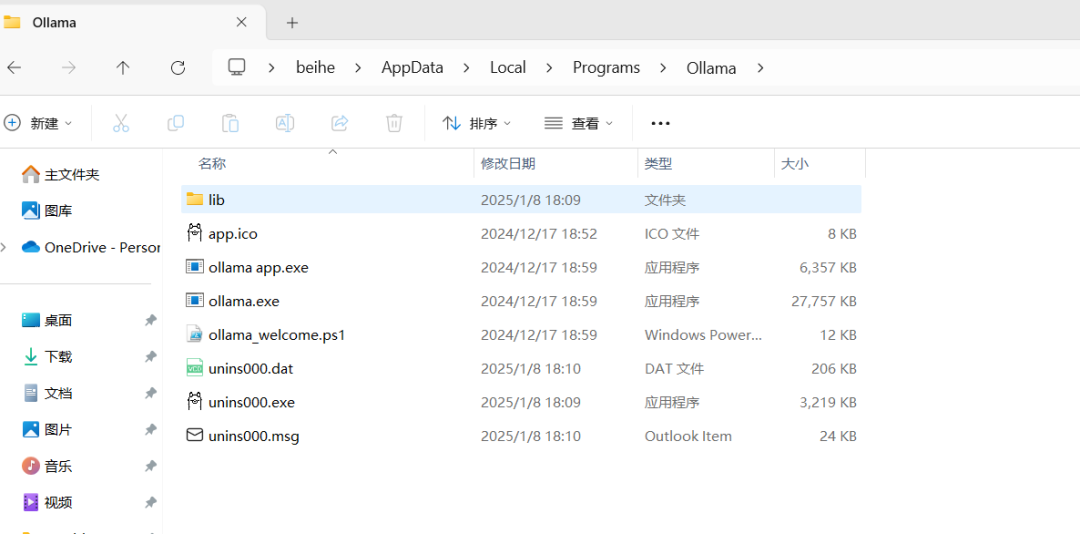
Task: Select the unins000.dat file icon
Action: click(195, 368)
